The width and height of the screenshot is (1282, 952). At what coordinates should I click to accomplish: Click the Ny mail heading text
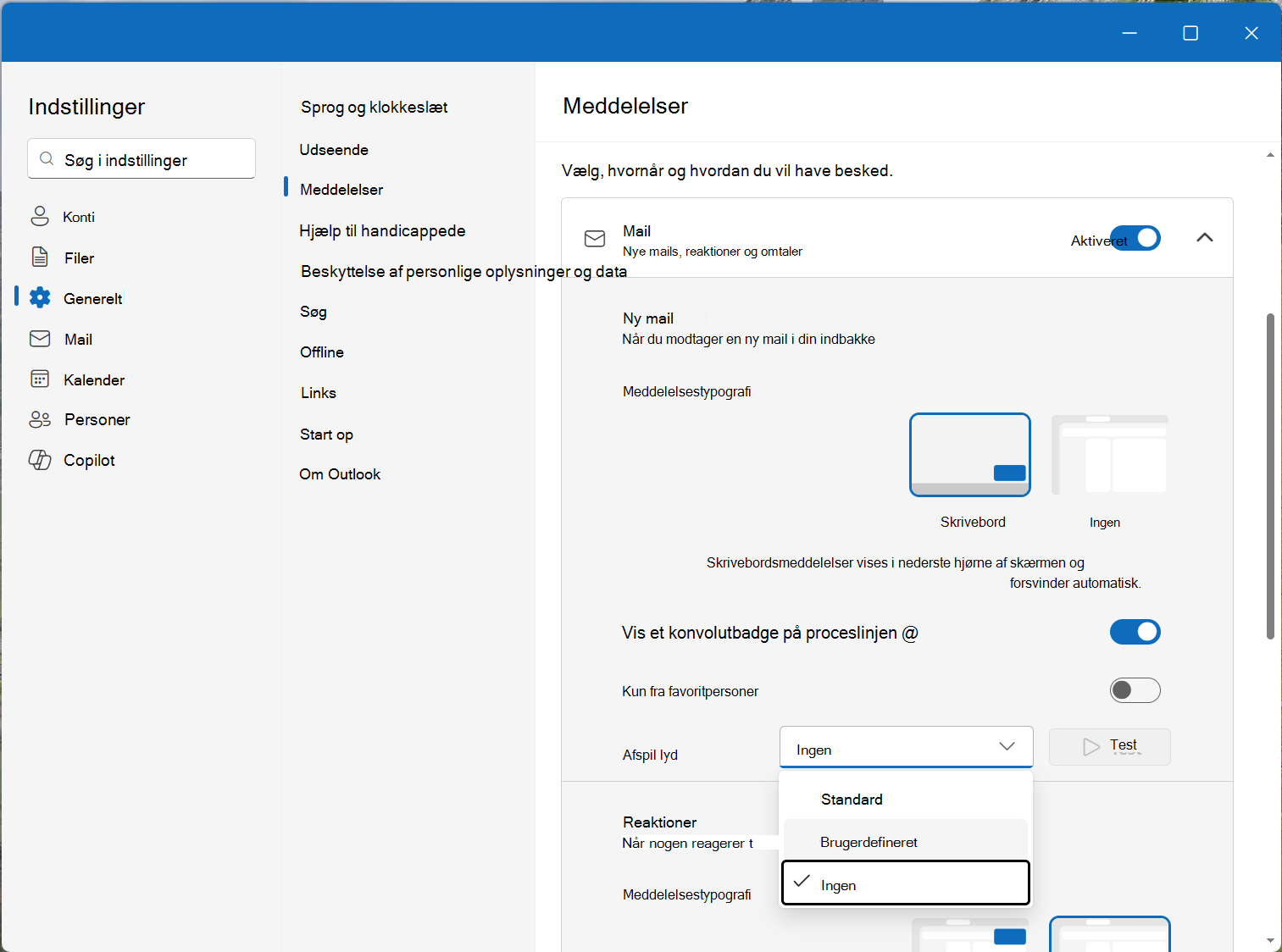pos(648,318)
